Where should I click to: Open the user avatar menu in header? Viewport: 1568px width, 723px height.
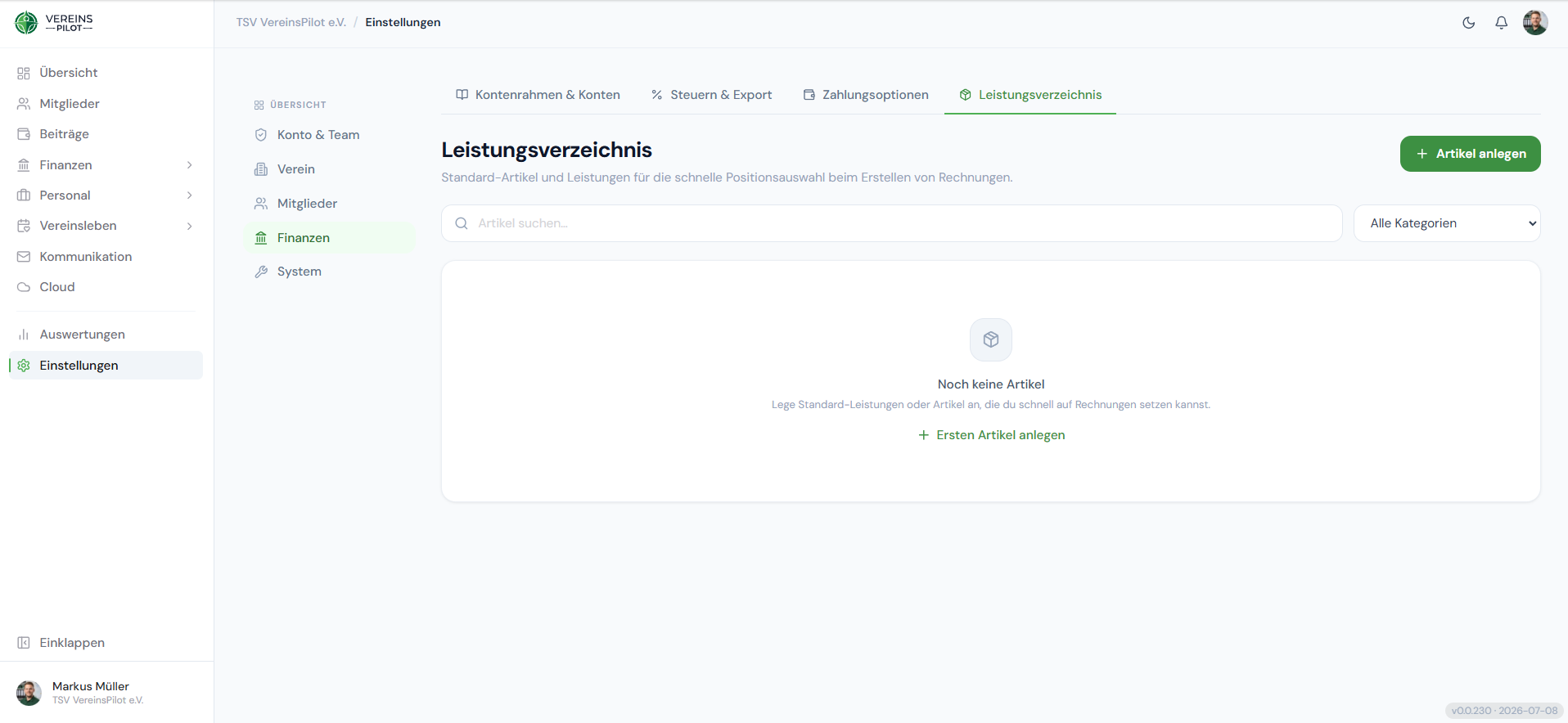coord(1535,23)
